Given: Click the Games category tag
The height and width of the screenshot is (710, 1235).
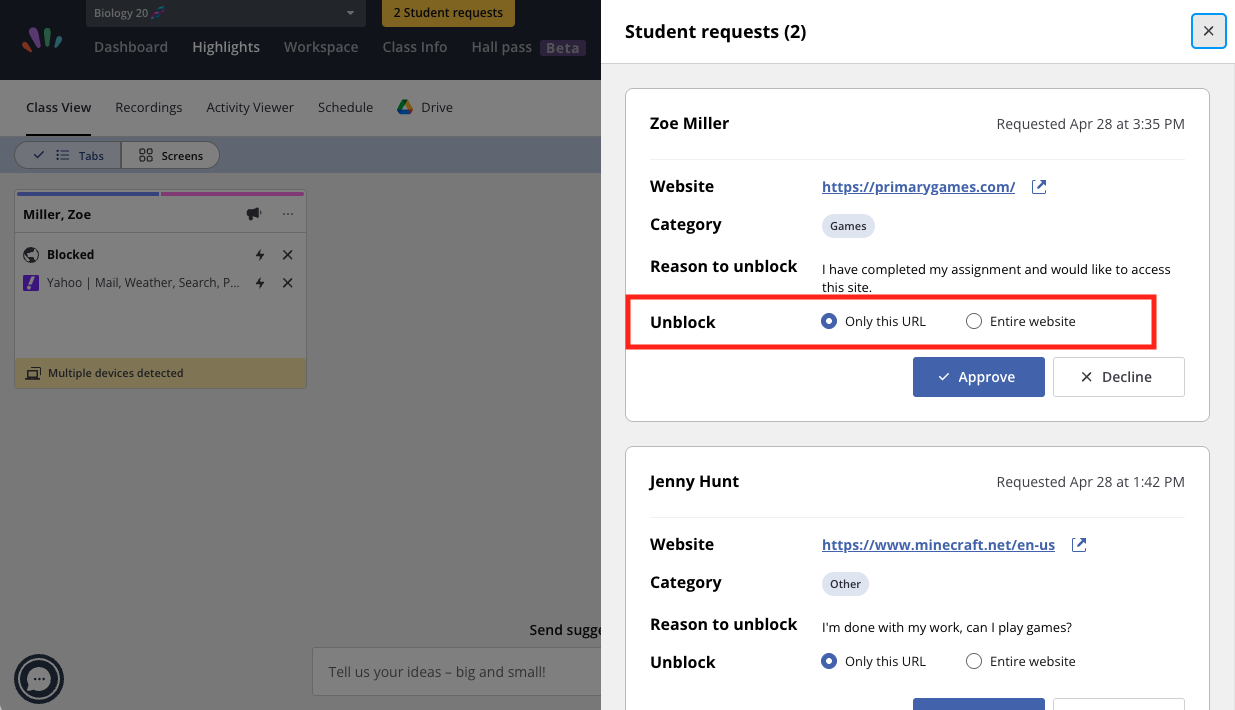Looking at the screenshot, I should point(848,226).
